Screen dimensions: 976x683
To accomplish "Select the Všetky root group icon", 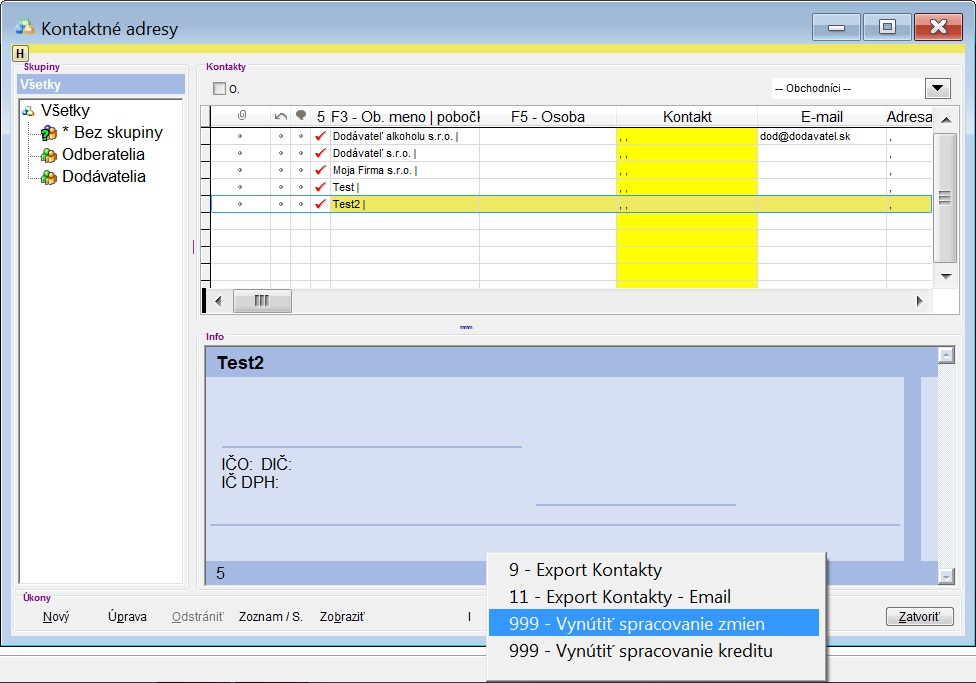I will 28,111.
